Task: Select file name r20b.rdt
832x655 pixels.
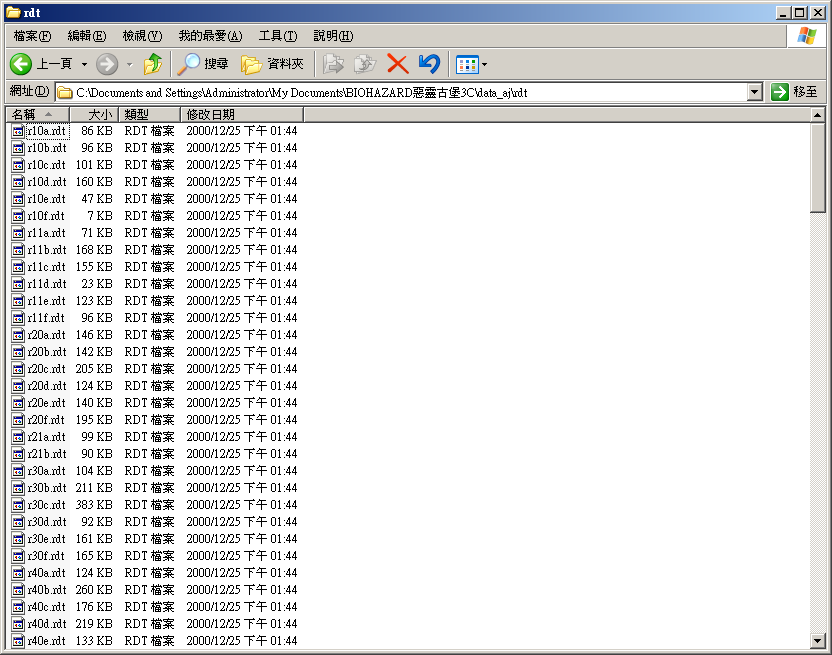Action: [47, 352]
